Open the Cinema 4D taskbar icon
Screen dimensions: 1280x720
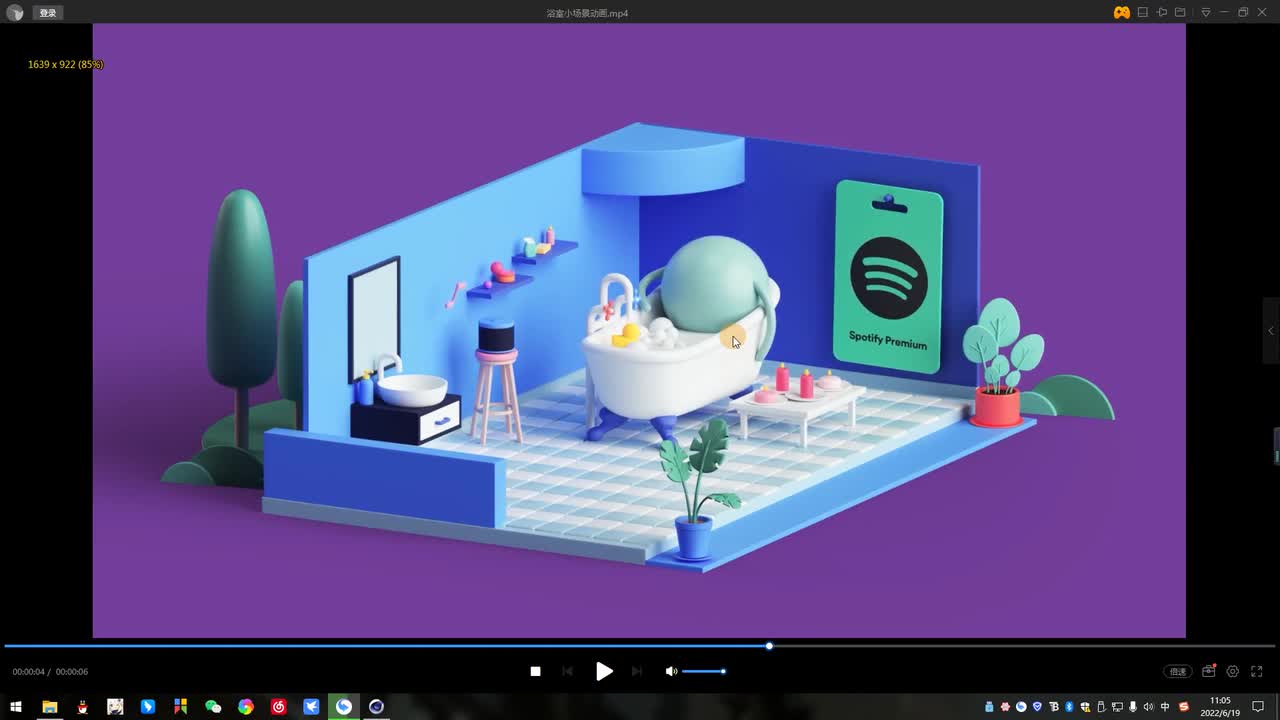pos(376,707)
